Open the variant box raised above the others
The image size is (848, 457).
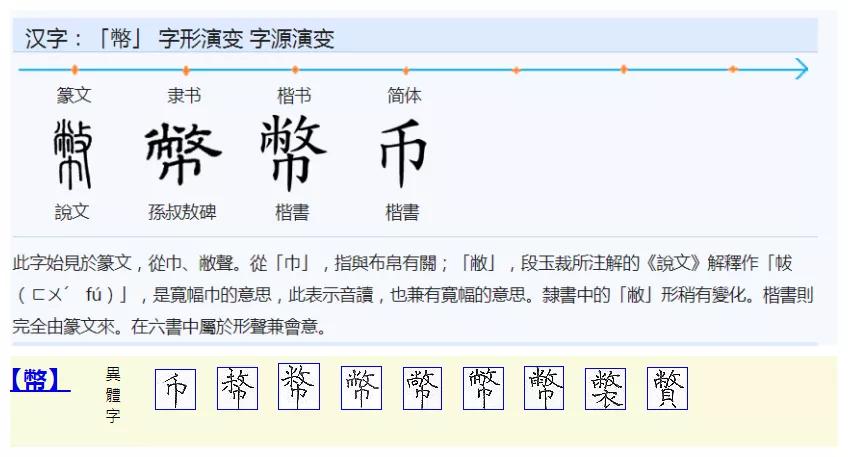pyautogui.click(x=299, y=386)
